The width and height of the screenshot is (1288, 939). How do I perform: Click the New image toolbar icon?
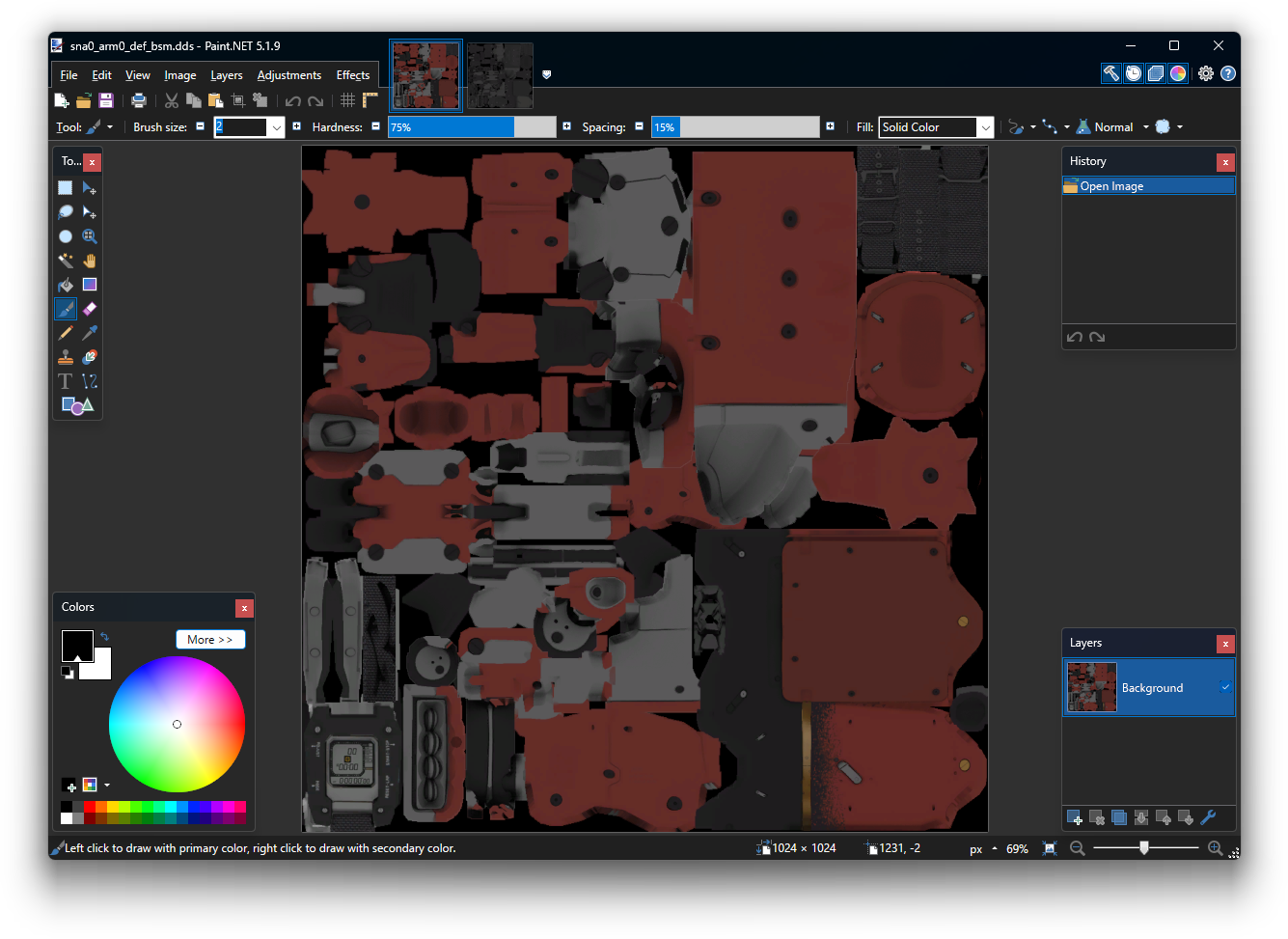click(x=62, y=100)
